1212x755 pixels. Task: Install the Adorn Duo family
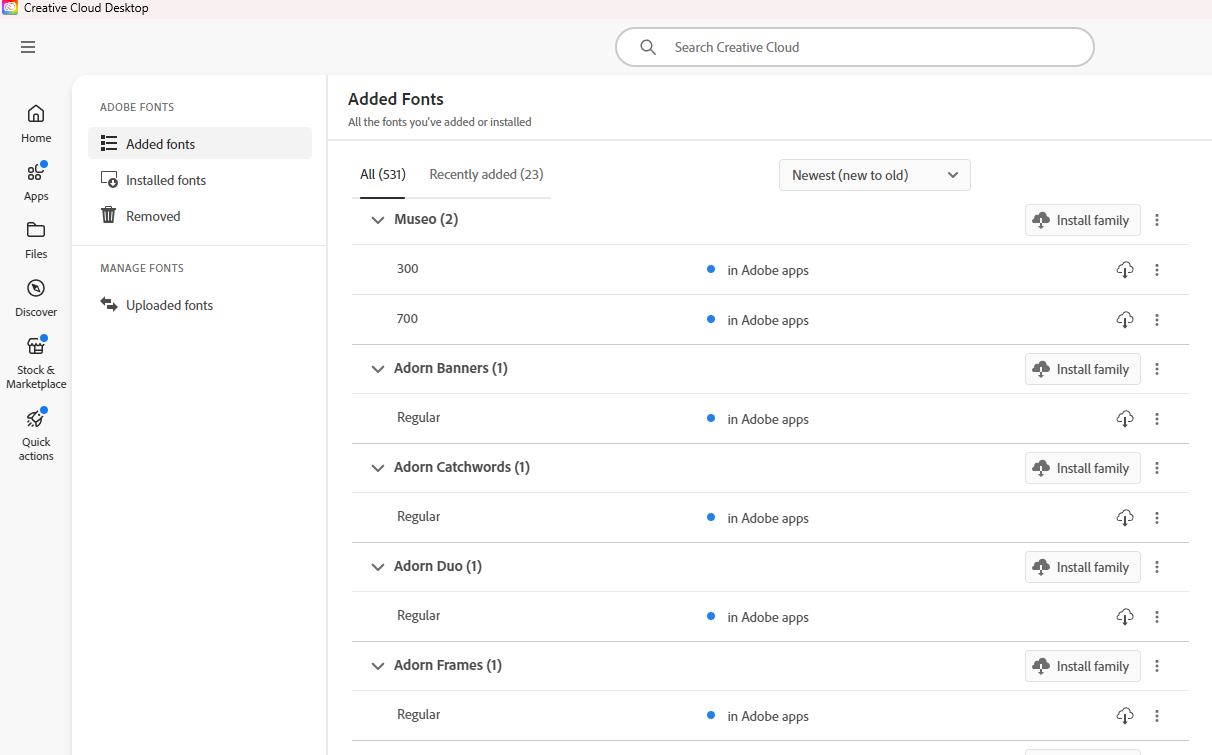[1082, 567]
